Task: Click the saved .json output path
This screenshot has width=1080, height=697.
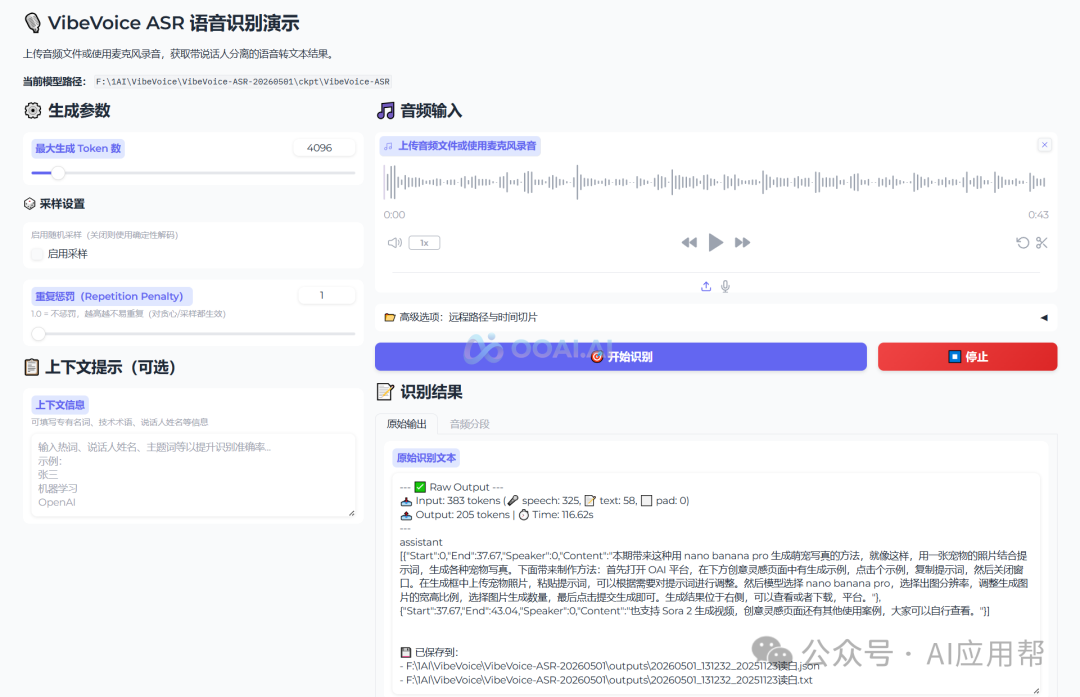Action: (x=609, y=666)
